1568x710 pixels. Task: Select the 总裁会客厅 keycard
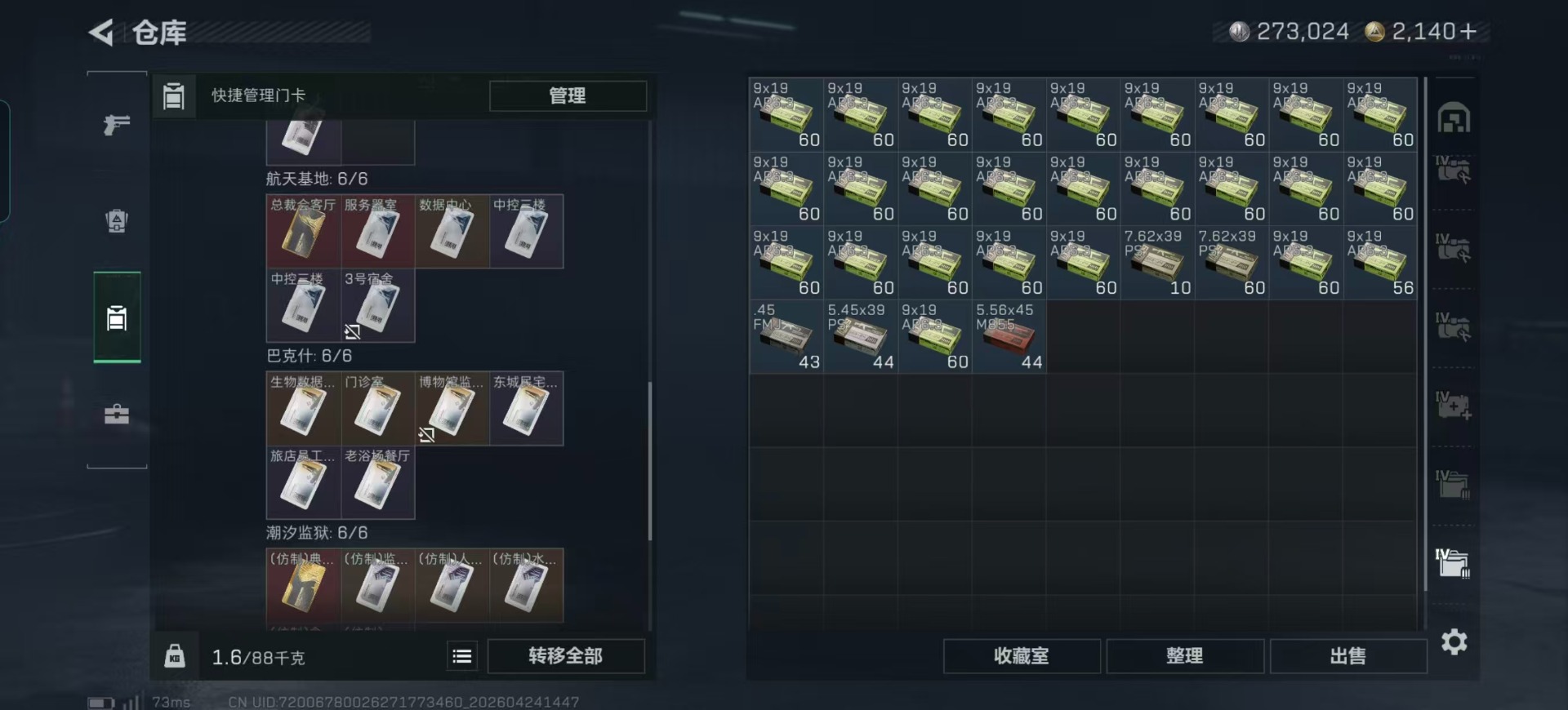pyautogui.click(x=303, y=231)
